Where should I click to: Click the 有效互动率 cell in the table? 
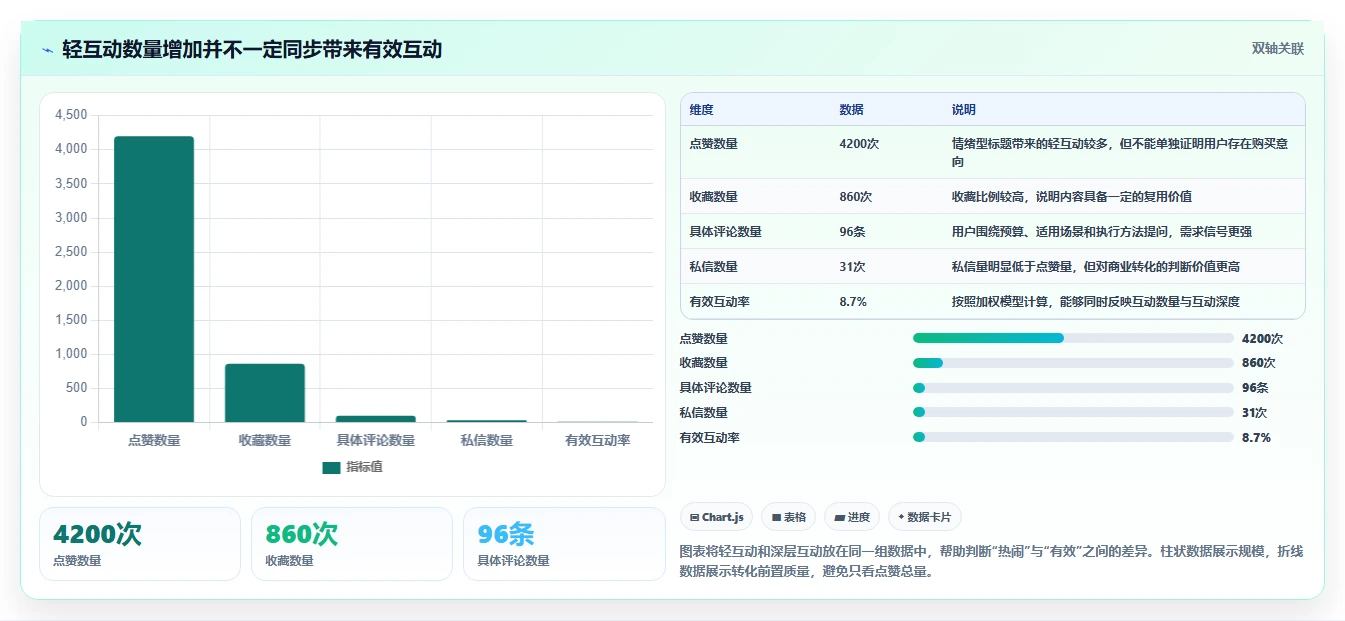point(720,302)
